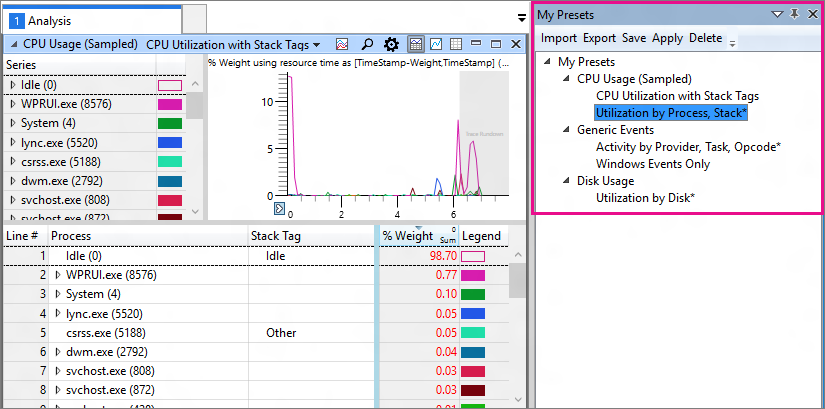Click Idle (0) series color swatch
Image resolution: width=825 pixels, height=409 pixels.
tap(169, 85)
